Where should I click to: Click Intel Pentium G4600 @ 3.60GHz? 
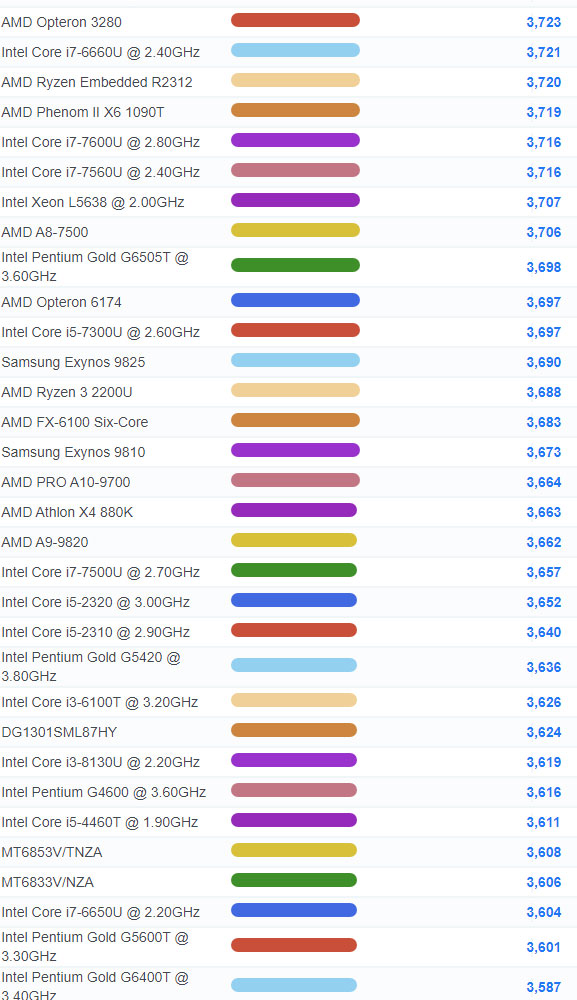pos(103,792)
